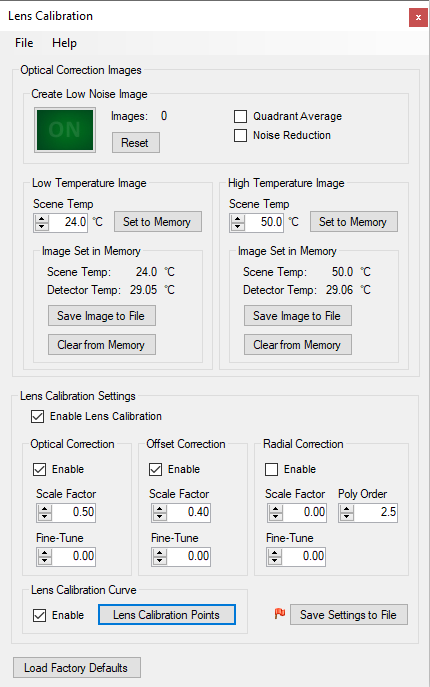Click the red flag icon beside Save Settings
430x687 pixels.
(280, 613)
